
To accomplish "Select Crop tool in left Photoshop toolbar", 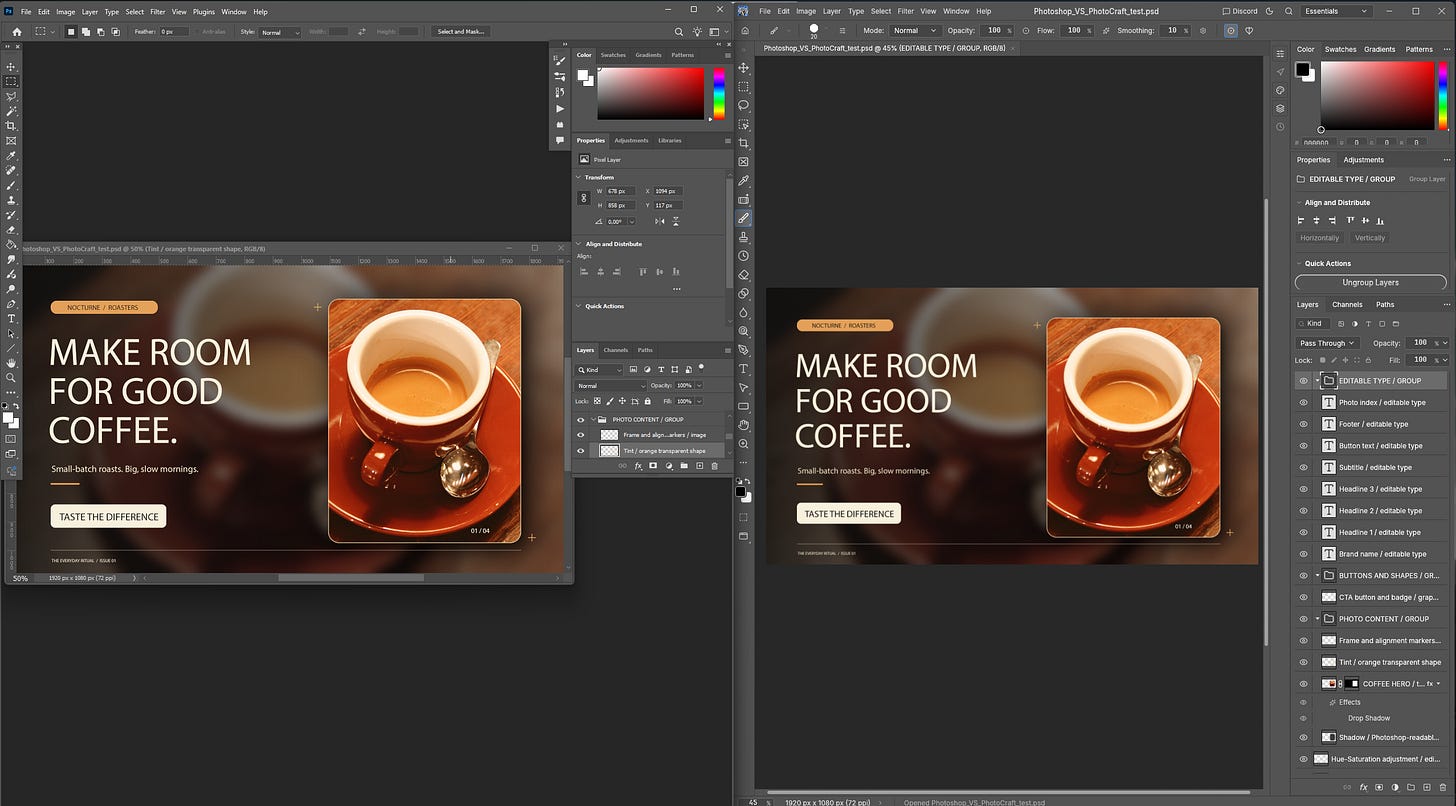I will tap(11, 126).
